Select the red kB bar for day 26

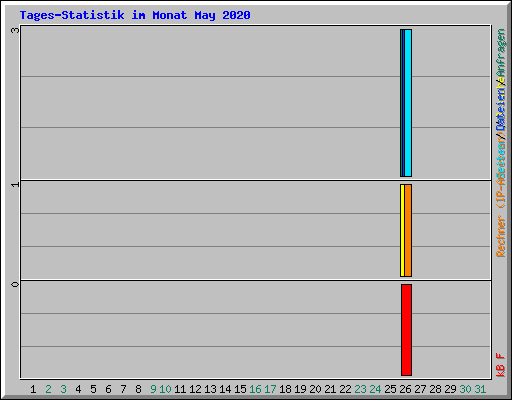(406, 330)
